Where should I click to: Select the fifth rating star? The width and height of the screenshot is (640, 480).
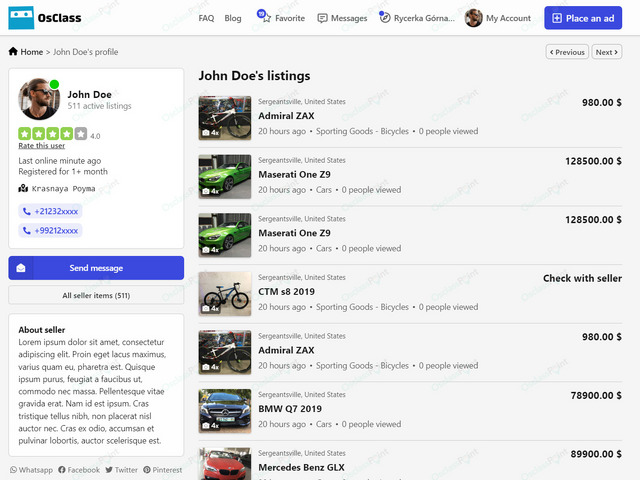(x=81, y=133)
